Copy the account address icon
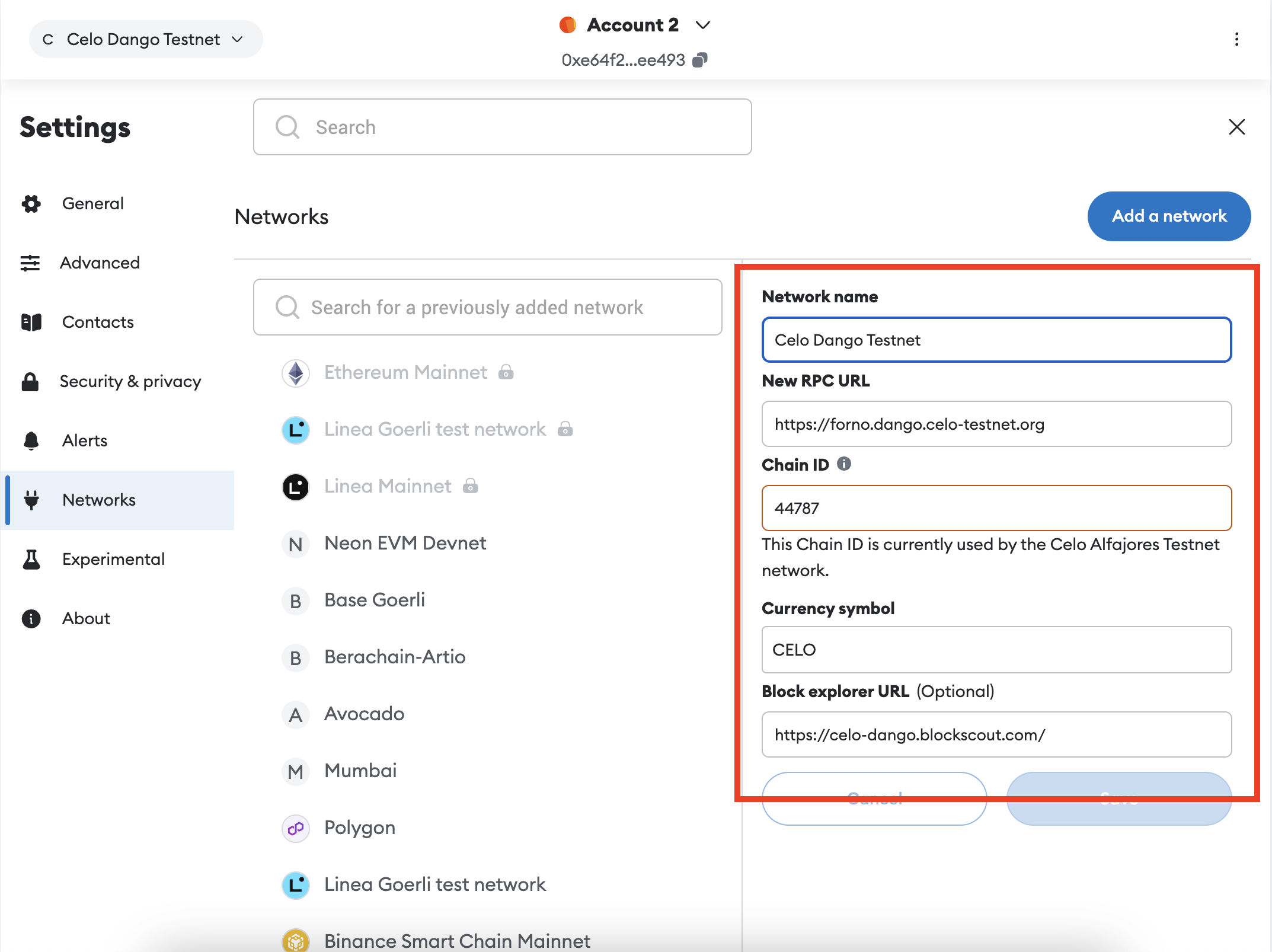Viewport: 1272px width, 952px height. [700, 60]
